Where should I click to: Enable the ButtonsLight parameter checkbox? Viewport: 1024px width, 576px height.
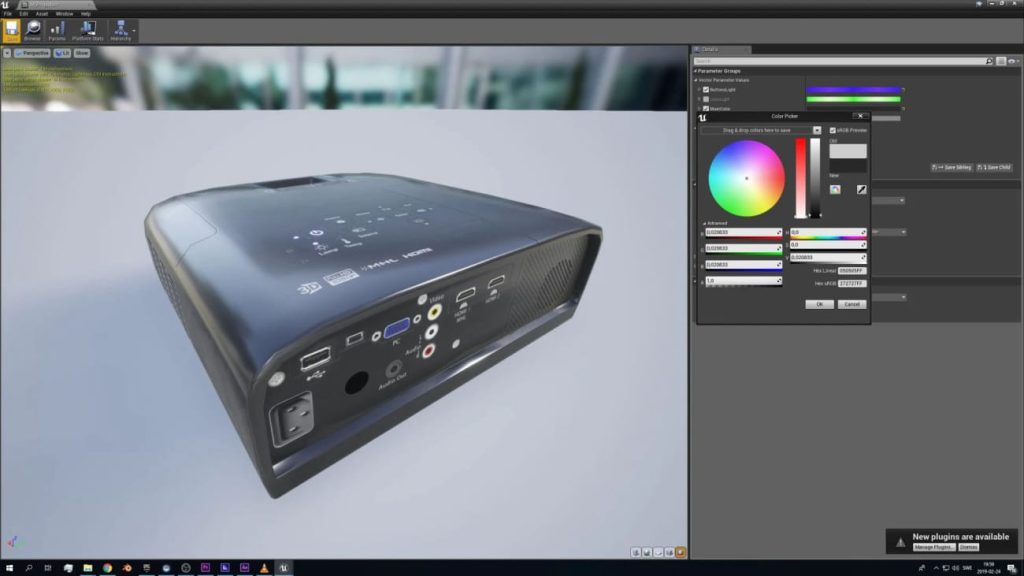pyautogui.click(x=705, y=90)
